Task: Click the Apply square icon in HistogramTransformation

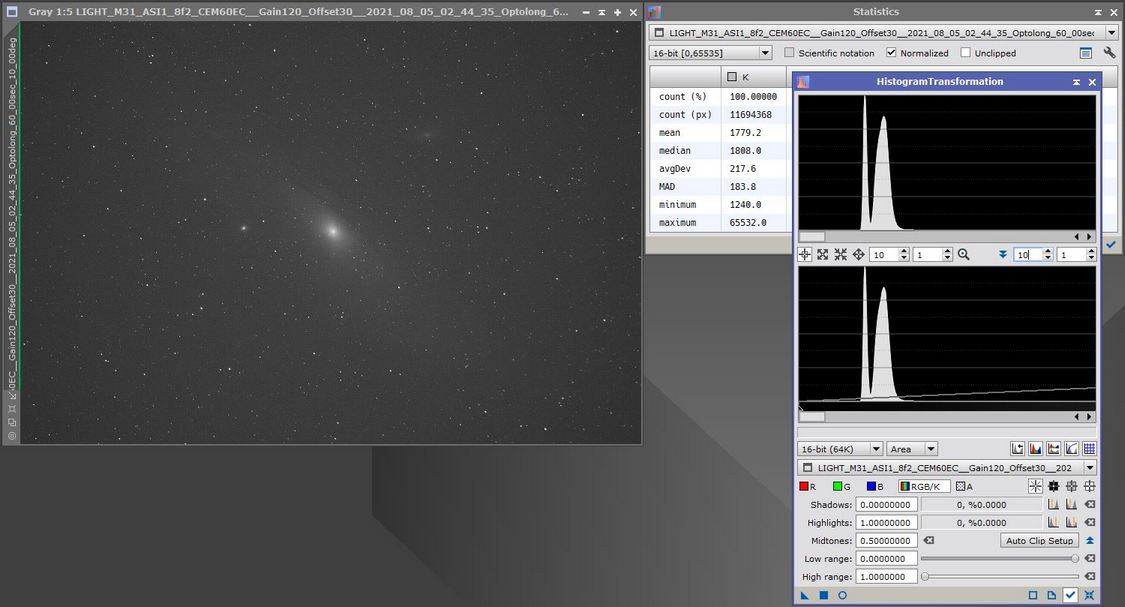Action: [824, 595]
